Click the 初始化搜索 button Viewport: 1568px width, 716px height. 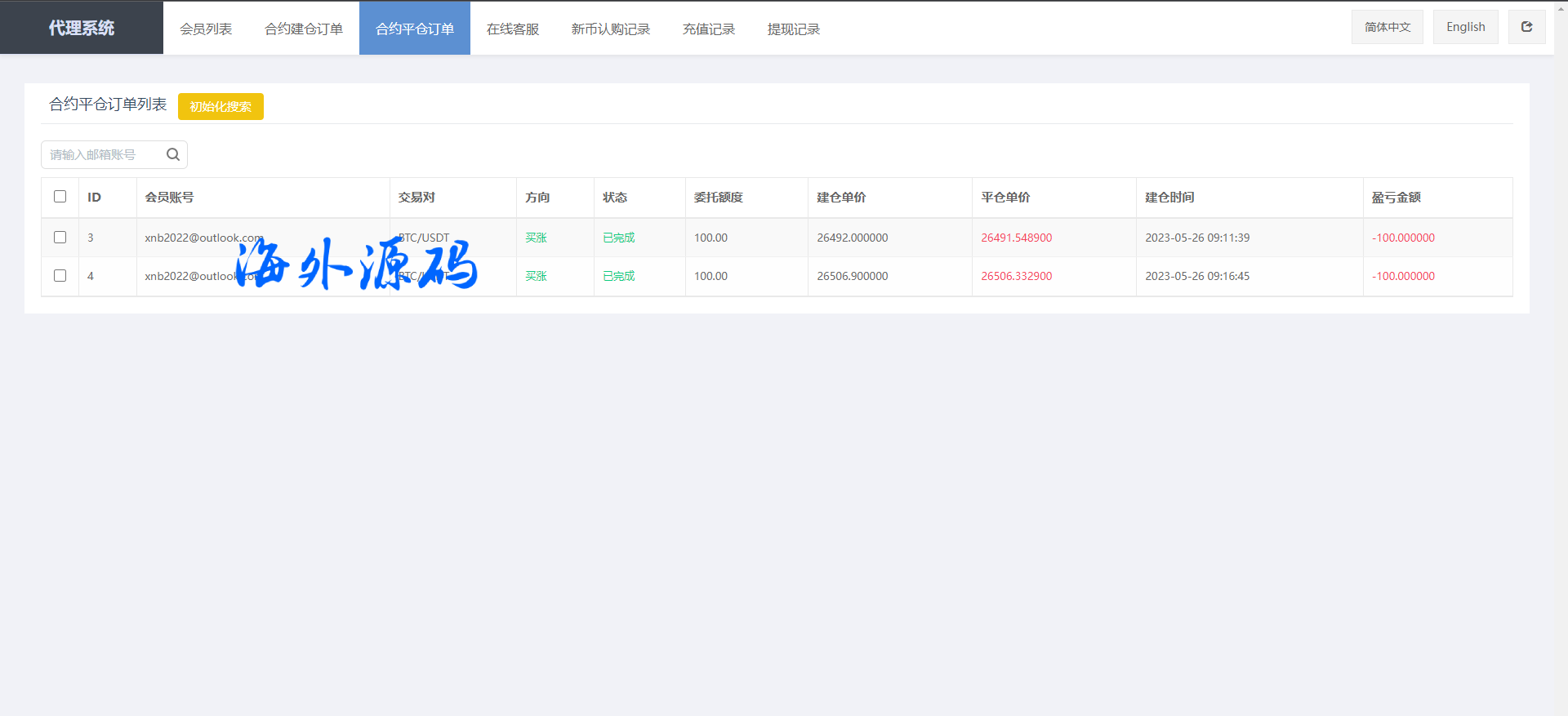(220, 107)
